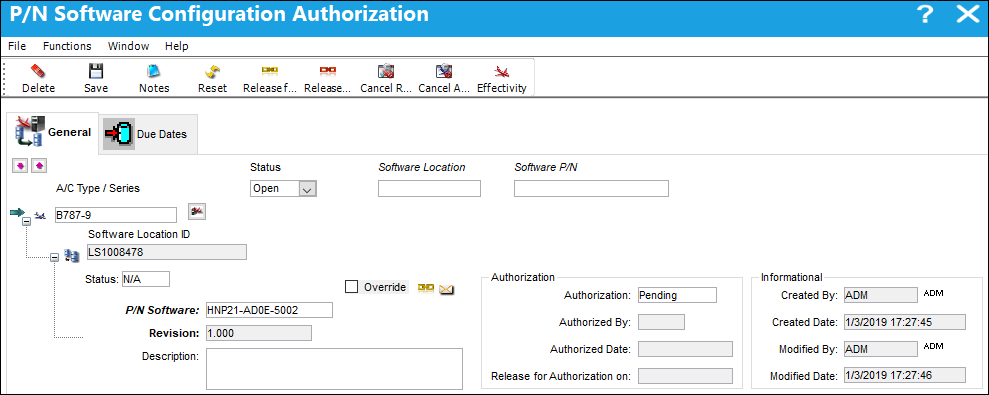This screenshot has width=989, height=395.
Task: Click the down-arrow button above A/C Type
Action: (x=20, y=165)
